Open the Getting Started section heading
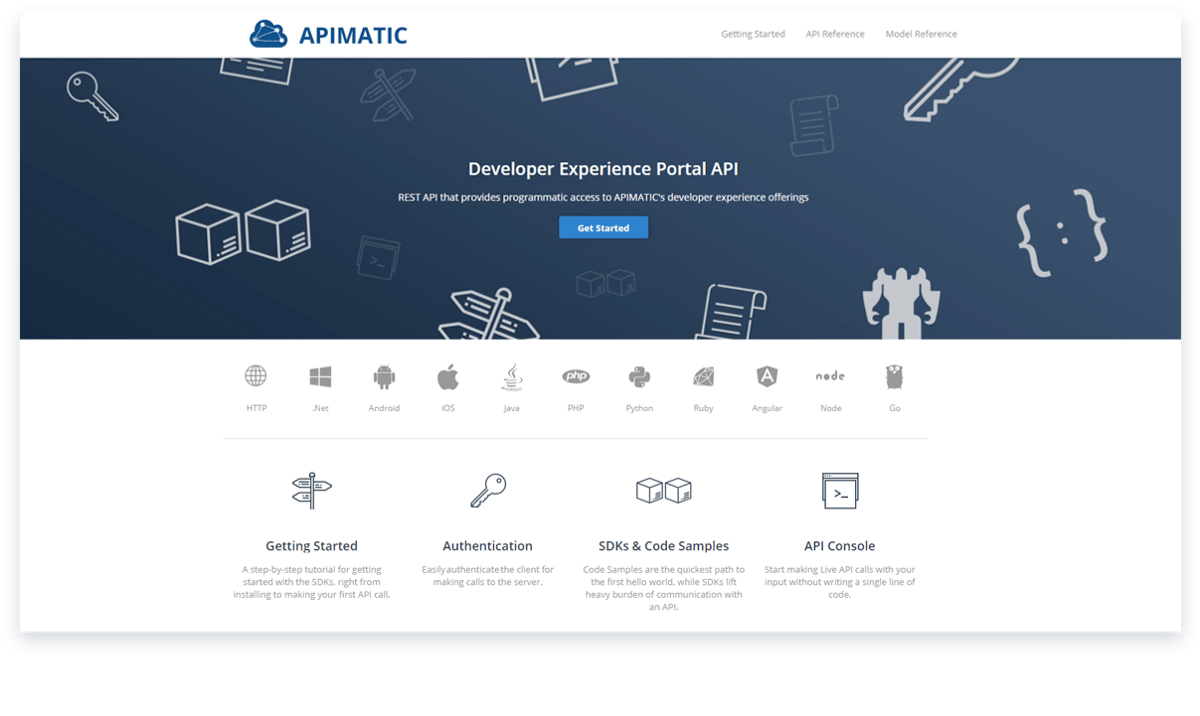The height and width of the screenshot is (716, 1200). pyautogui.click(x=311, y=546)
